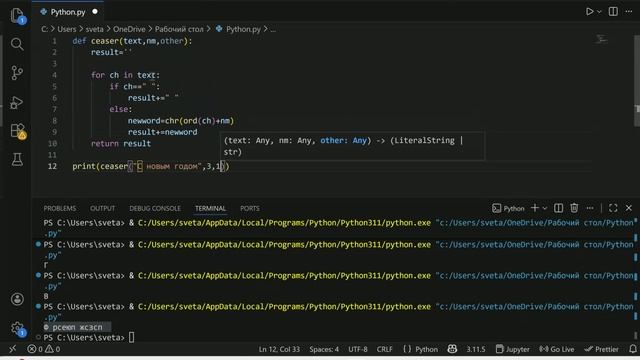Viewport: 640px width, 360px height.
Task: Open the Search view in activity bar
Action: click(x=17, y=44)
